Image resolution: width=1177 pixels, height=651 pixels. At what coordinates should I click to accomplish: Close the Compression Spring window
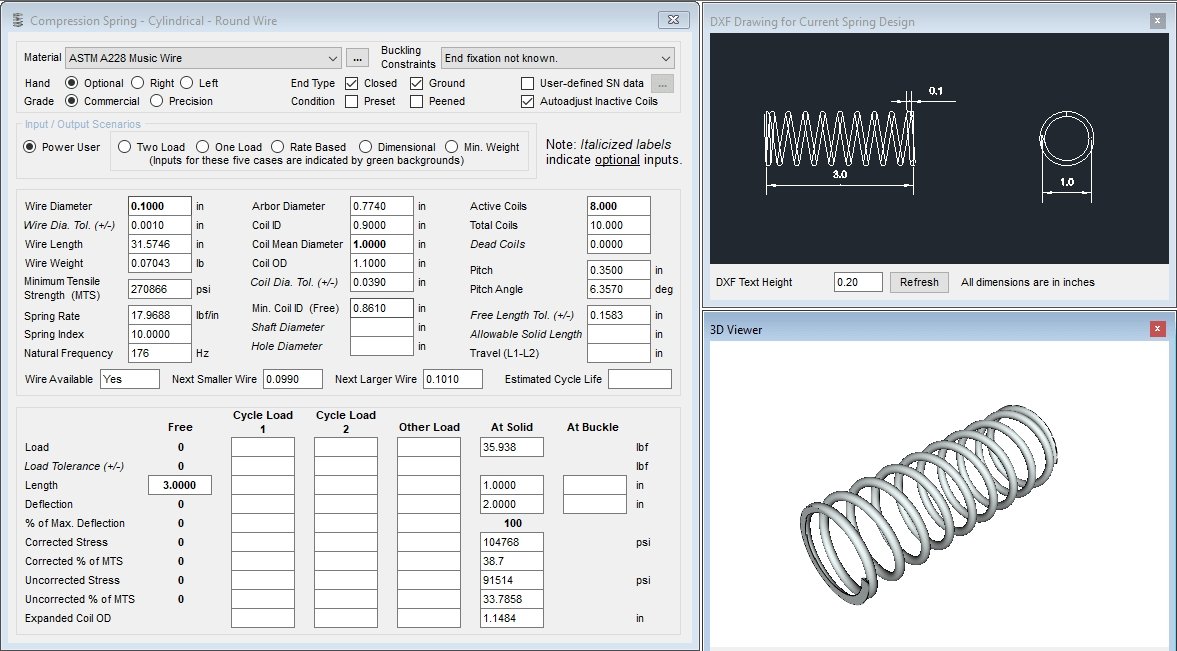672,20
